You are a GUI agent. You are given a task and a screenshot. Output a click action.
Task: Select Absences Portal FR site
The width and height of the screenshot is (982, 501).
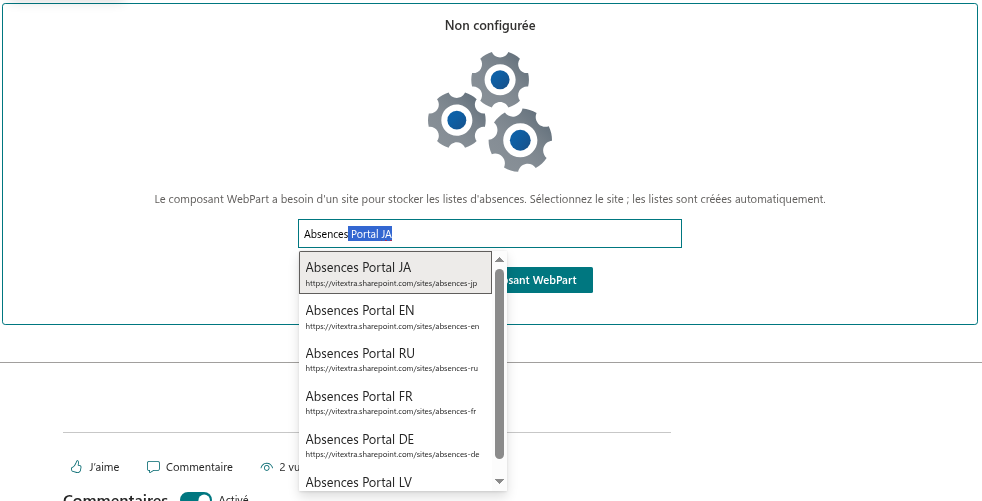coord(395,402)
